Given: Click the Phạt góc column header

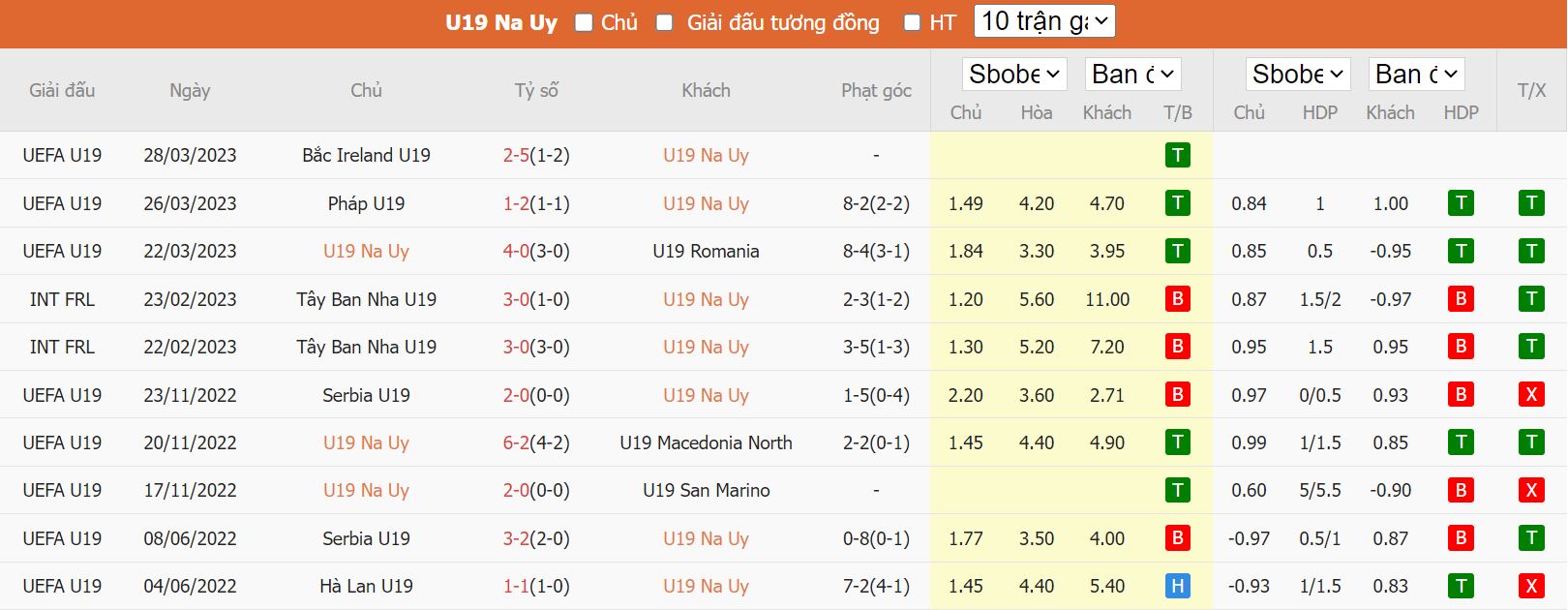Looking at the screenshot, I should 876,90.
